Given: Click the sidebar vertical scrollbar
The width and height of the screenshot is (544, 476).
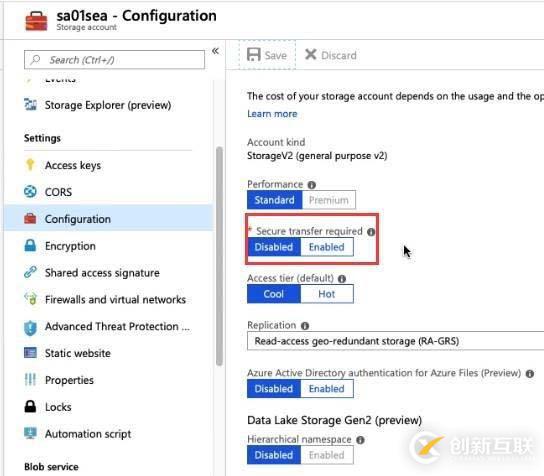Looking at the screenshot, I should pyautogui.click(x=219, y=256).
